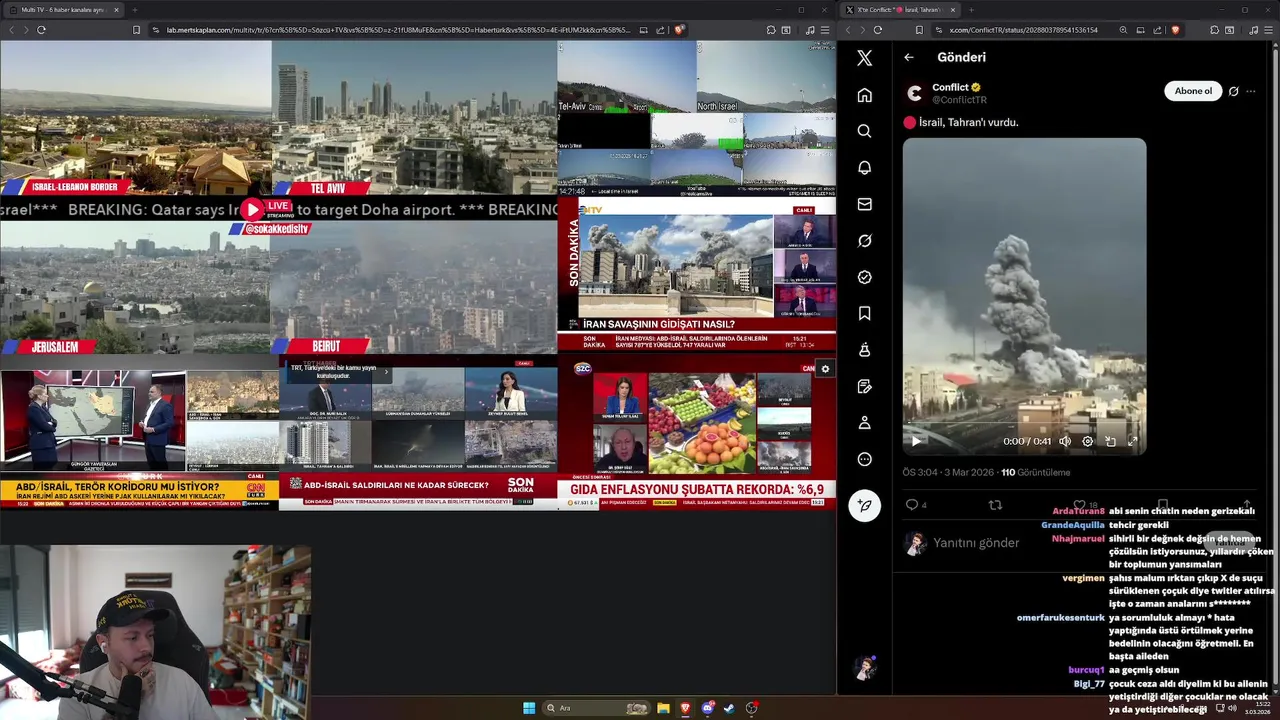Open X profile person icon
Viewport: 1280px width, 720px height.
point(865,423)
